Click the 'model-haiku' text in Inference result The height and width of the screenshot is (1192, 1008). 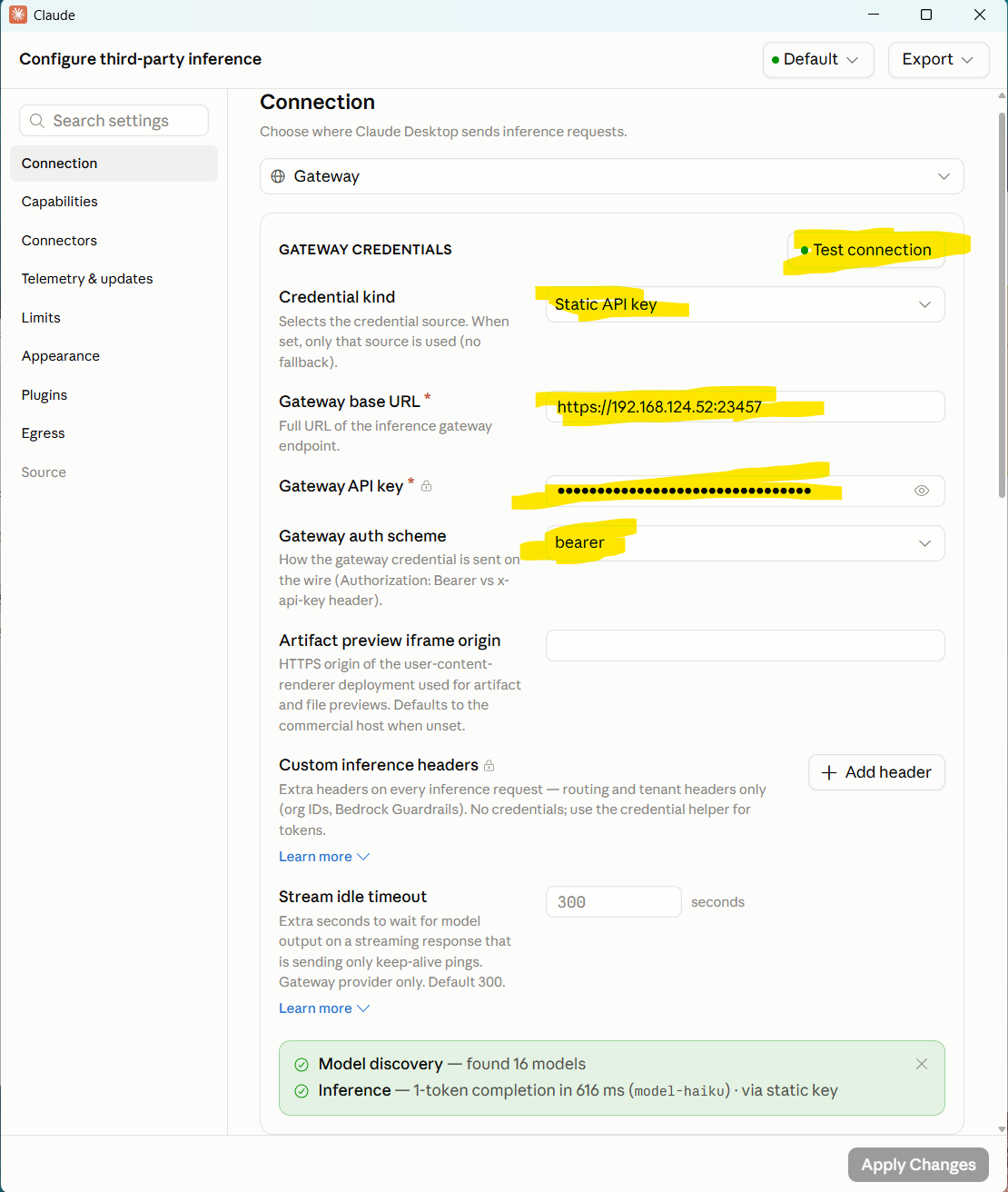[679, 1091]
